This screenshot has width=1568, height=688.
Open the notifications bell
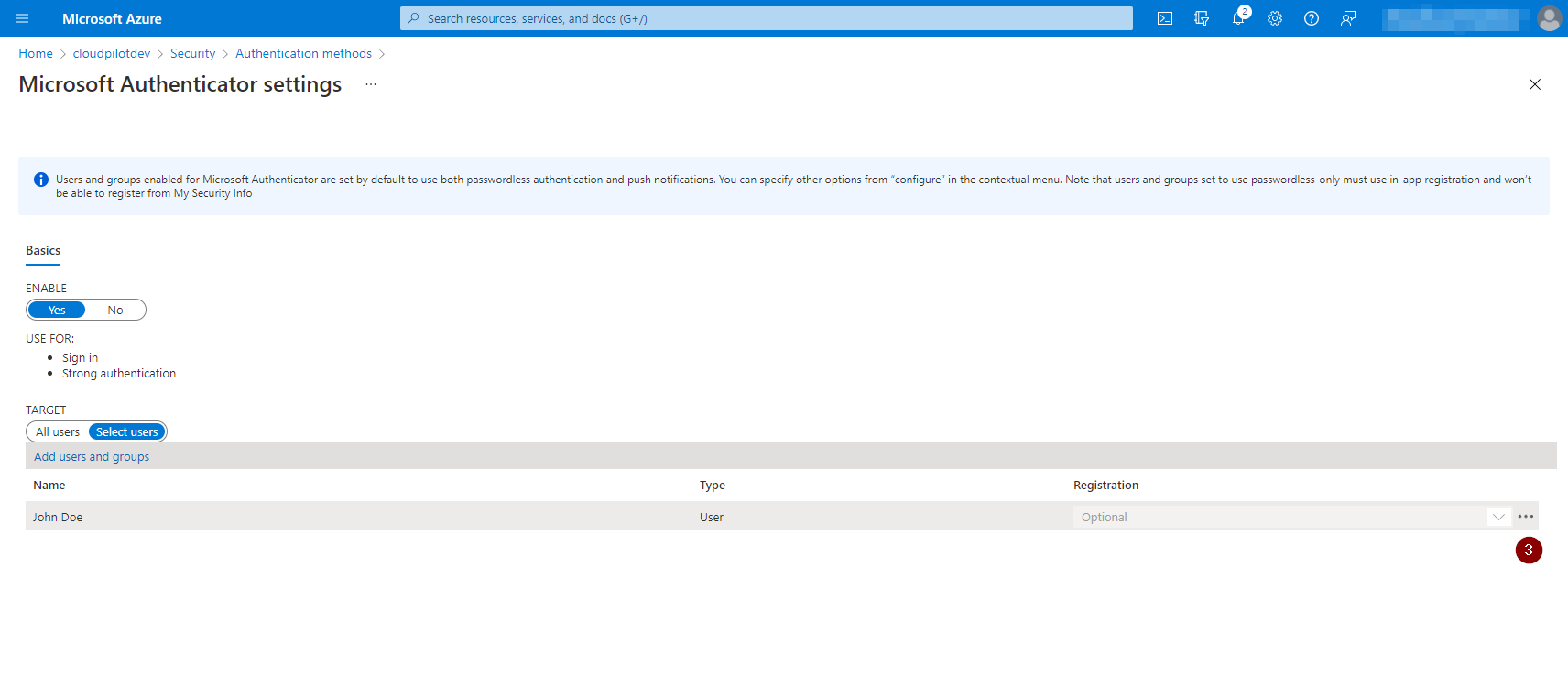pyautogui.click(x=1238, y=18)
